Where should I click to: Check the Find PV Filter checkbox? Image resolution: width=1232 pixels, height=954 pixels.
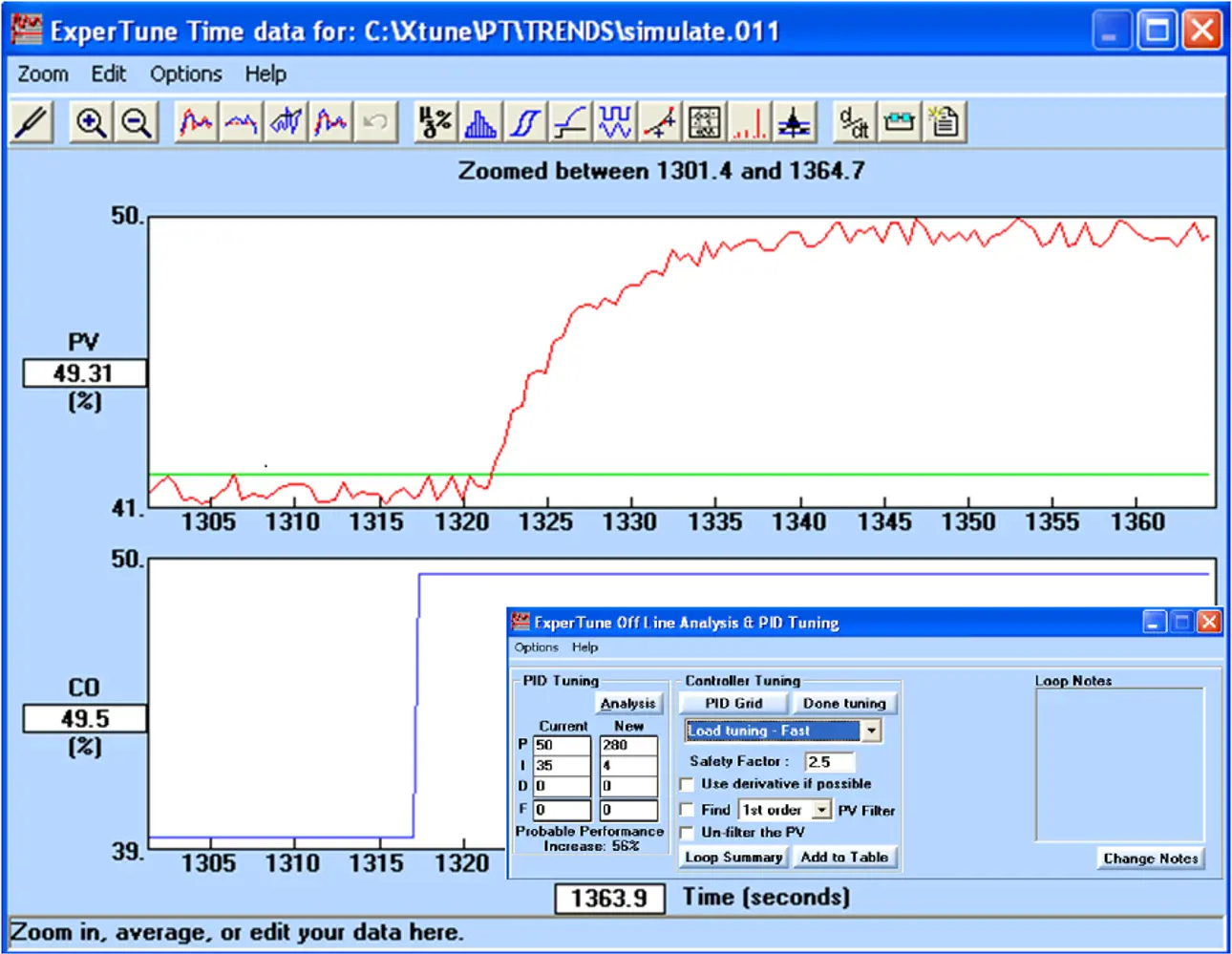[687, 810]
